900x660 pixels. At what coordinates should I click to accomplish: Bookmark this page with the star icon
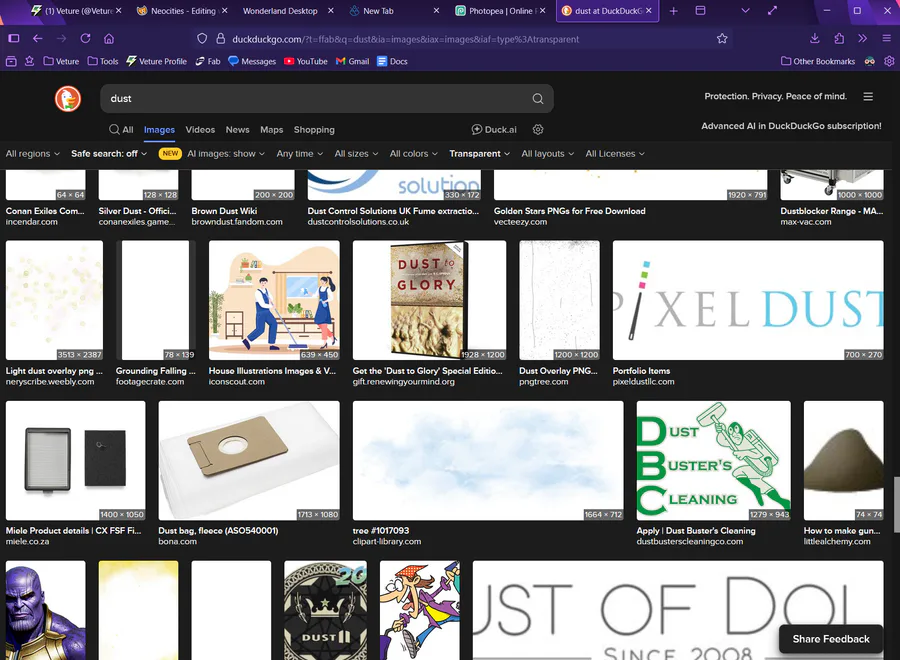tap(722, 38)
